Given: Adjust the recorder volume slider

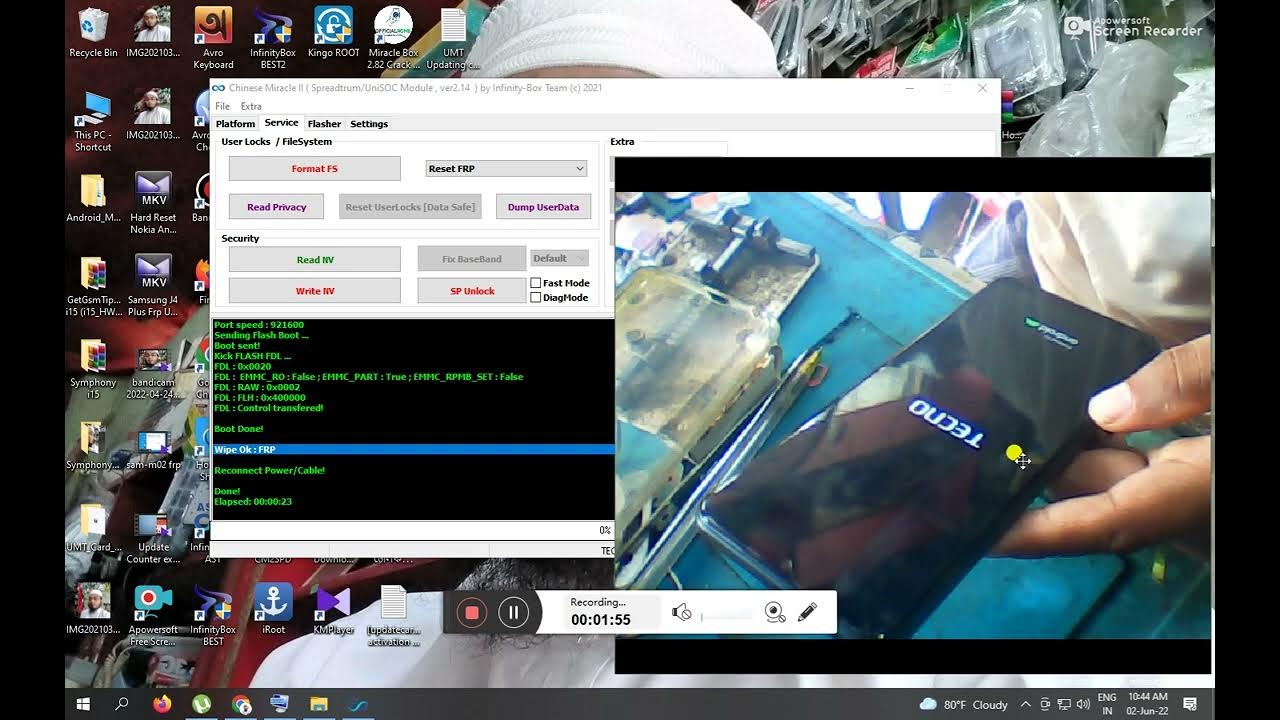Looking at the screenshot, I should click(x=727, y=617).
